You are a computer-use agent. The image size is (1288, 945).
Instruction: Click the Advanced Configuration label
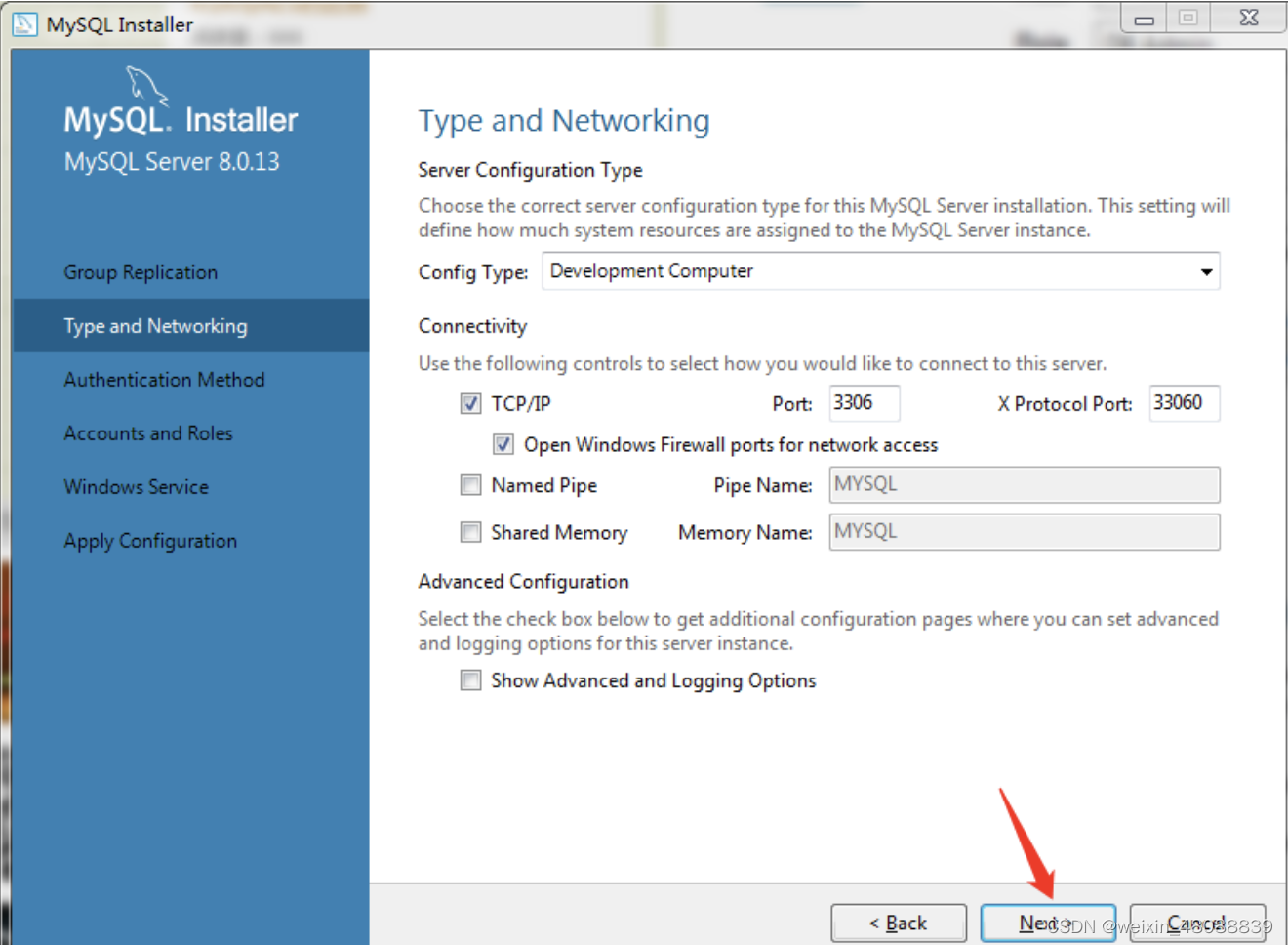tap(523, 582)
